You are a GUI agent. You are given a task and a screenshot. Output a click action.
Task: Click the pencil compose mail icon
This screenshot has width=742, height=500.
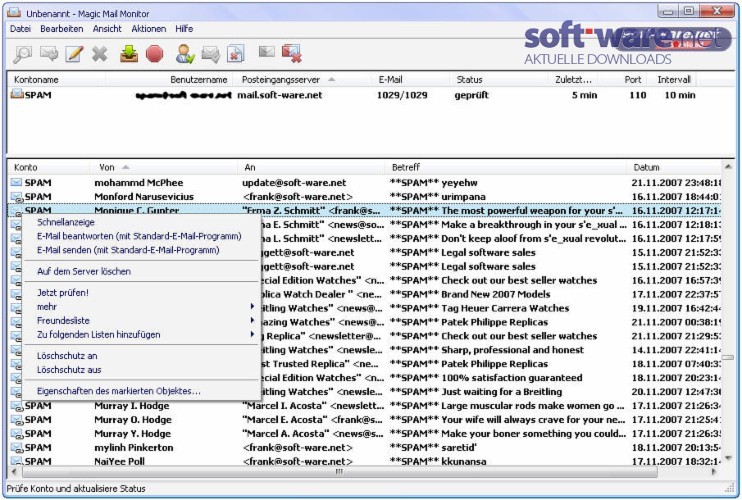click(74, 54)
